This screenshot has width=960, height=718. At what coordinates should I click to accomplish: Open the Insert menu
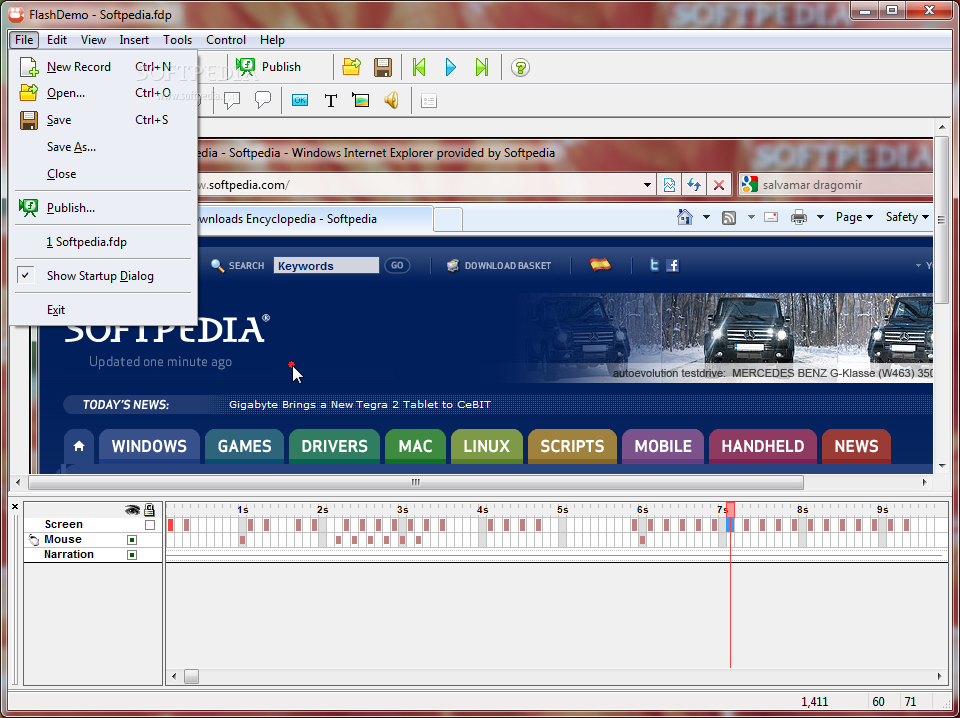coord(134,40)
